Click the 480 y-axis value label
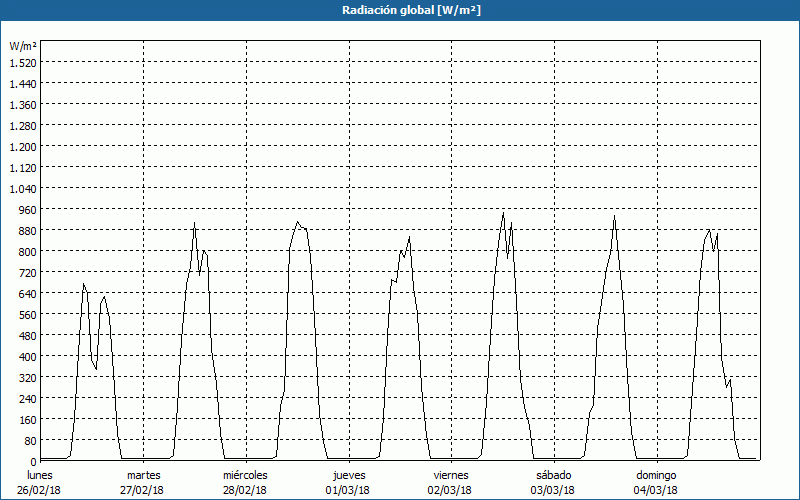This screenshot has height=500, width=800. coord(26,335)
